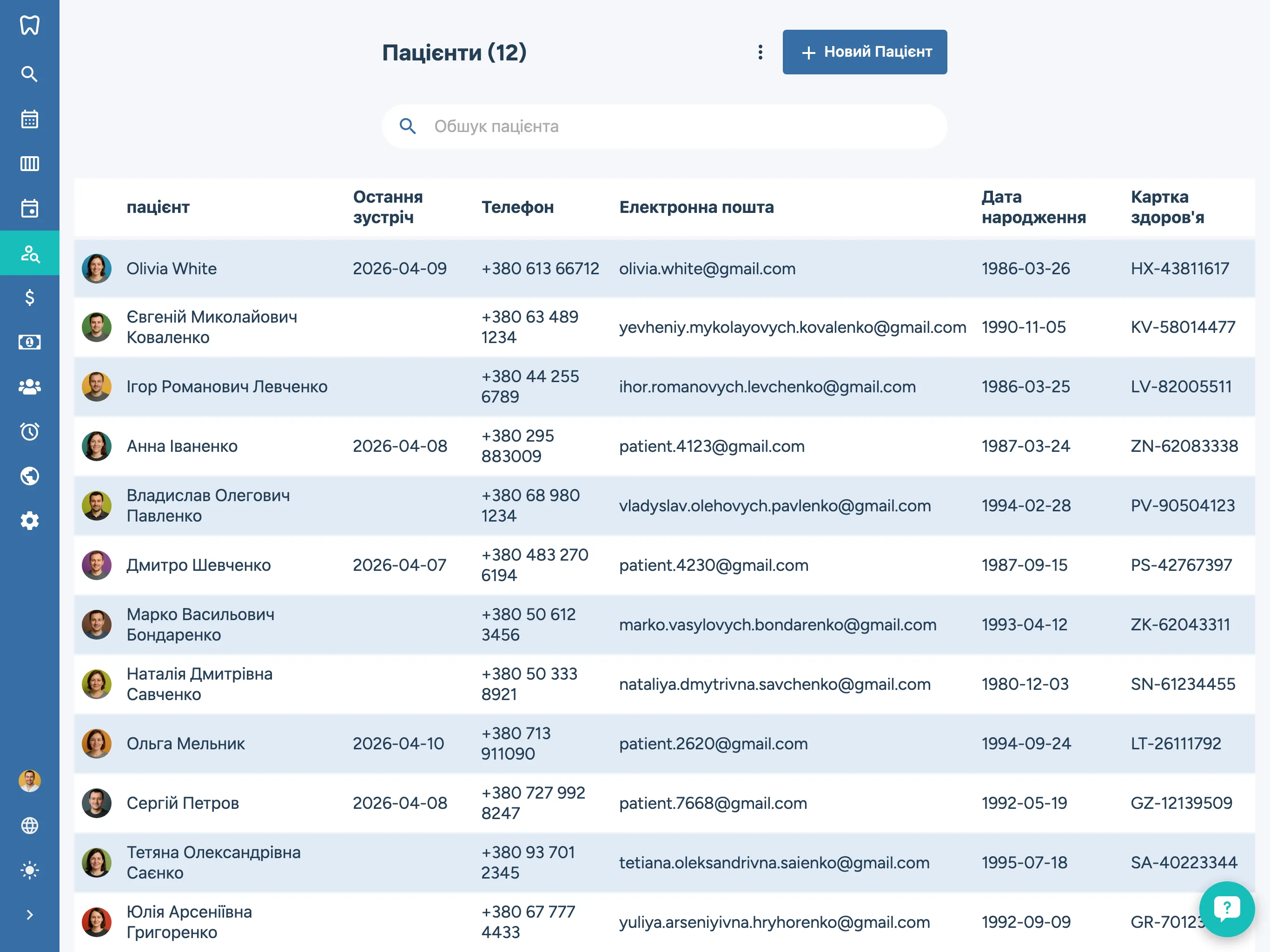This screenshot has width=1270, height=952.
Task: Open settings gear in sidebar
Action: [29, 521]
